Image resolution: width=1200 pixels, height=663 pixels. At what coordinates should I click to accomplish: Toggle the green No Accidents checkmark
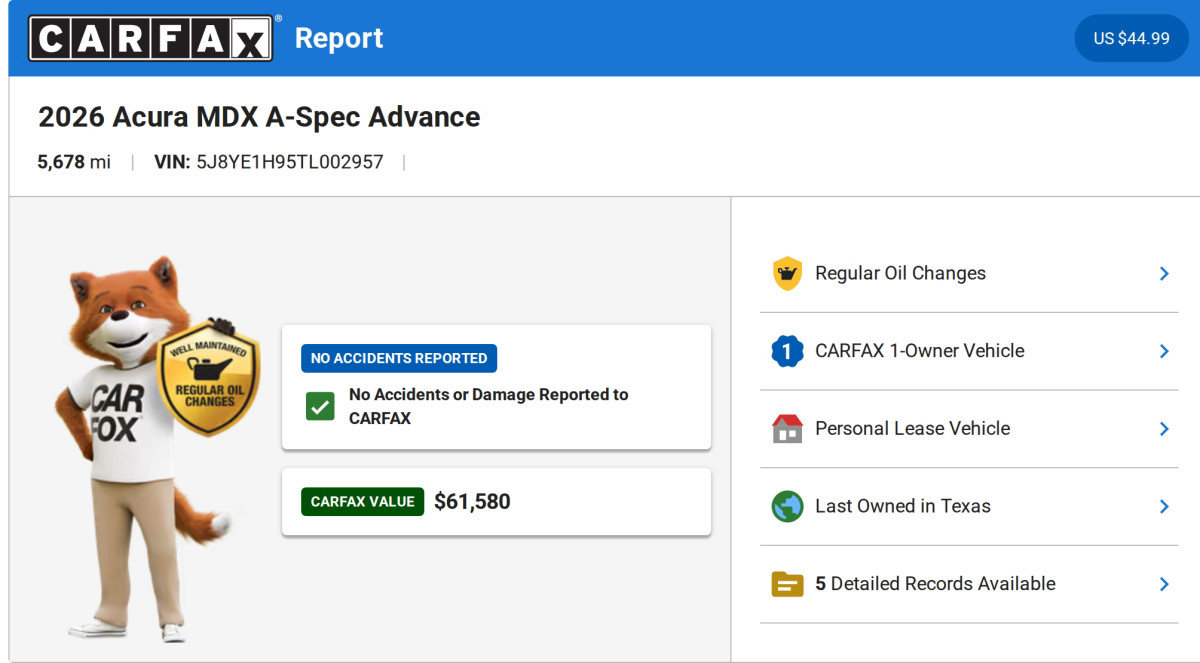tap(319, 406)
